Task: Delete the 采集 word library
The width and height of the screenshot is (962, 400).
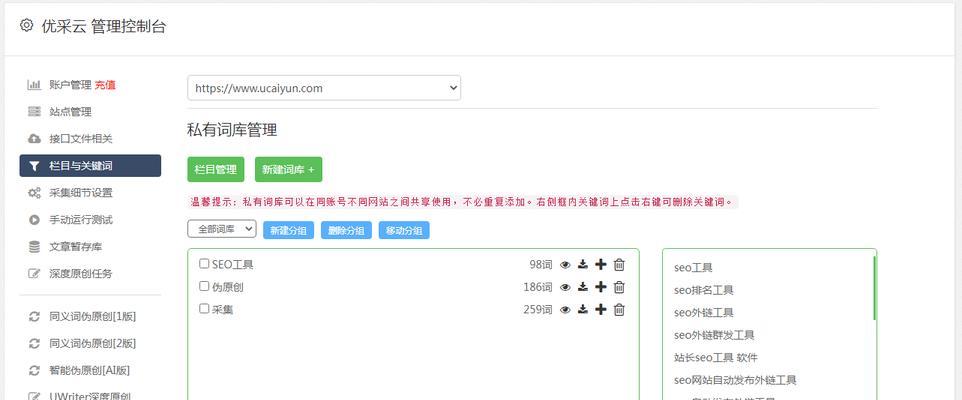Action: [x=619, y=309]
